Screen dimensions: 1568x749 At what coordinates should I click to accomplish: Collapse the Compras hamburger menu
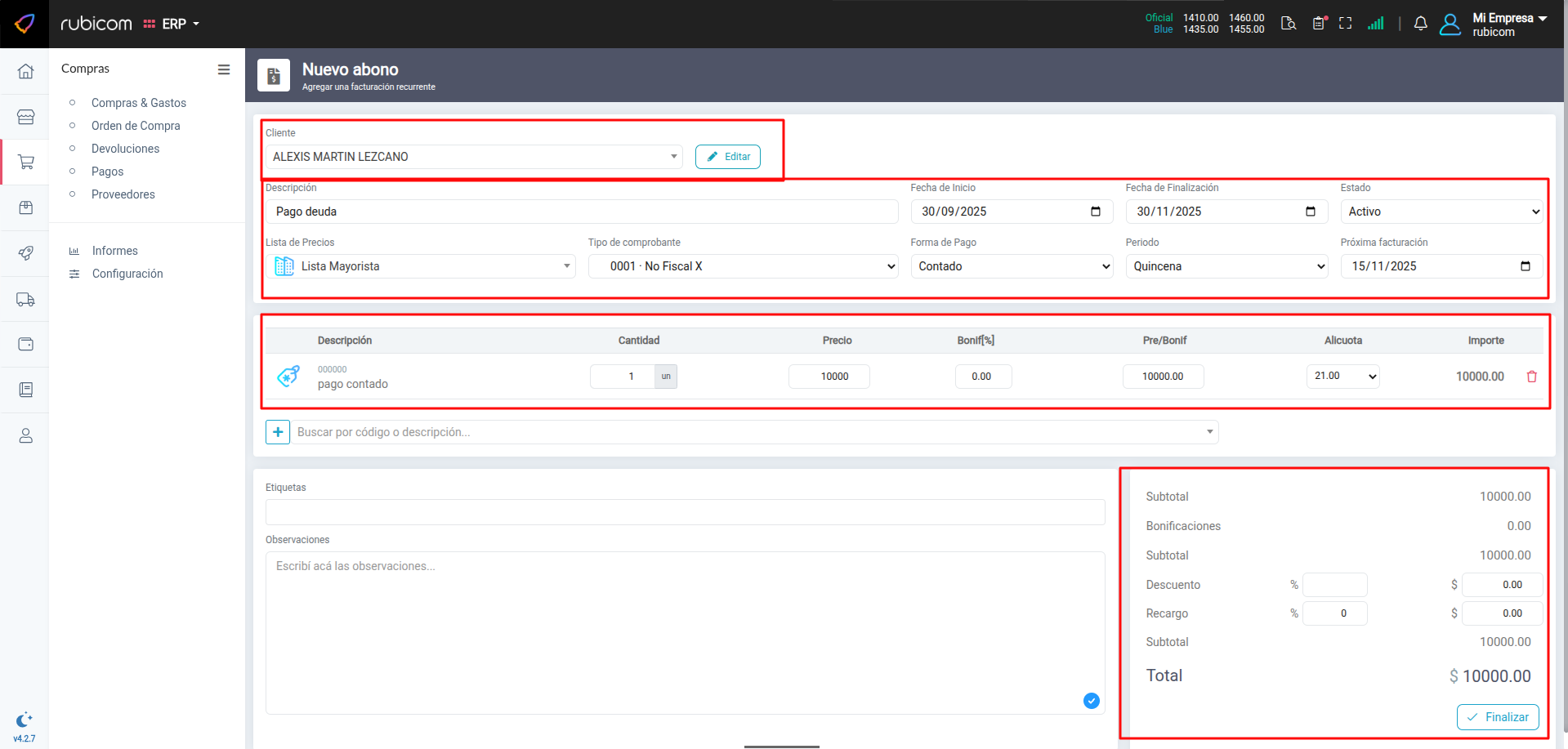click(x=223, y=69)
